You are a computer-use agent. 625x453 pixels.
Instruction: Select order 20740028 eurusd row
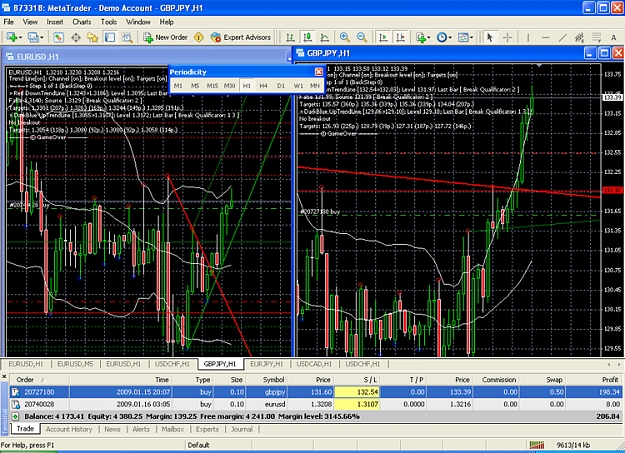tap(316, 404)
